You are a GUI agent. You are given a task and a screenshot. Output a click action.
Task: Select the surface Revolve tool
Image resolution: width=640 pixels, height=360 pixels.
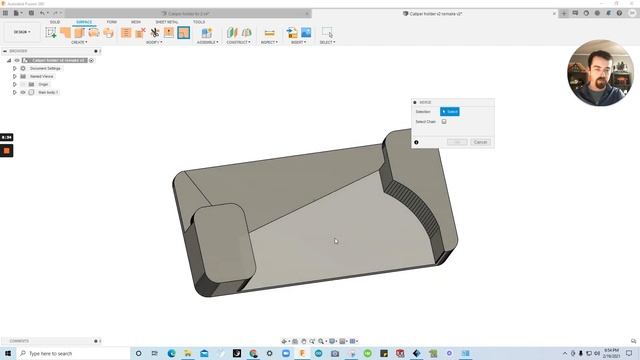point(79,32)
